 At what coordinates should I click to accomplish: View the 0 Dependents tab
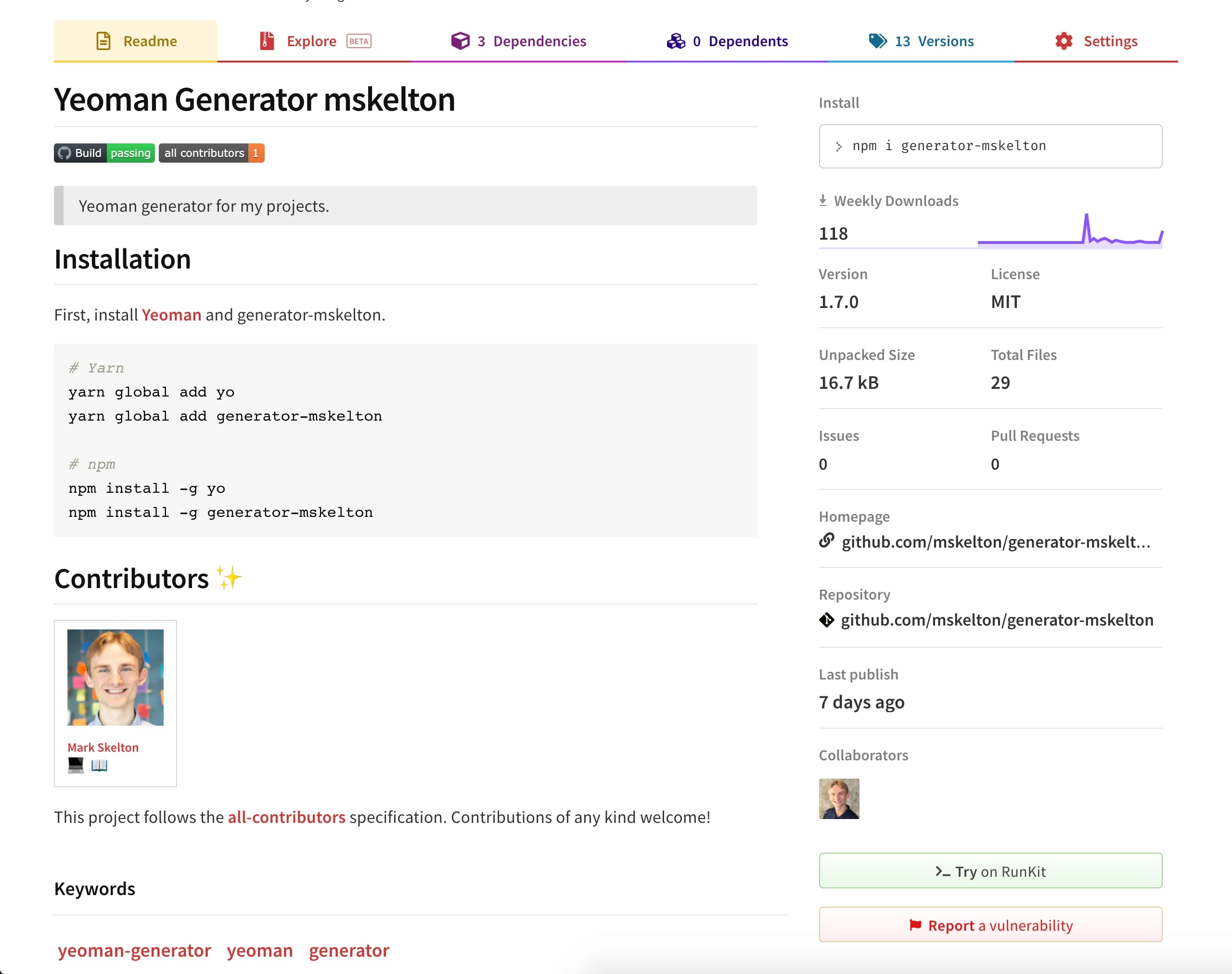pos(727,41)
